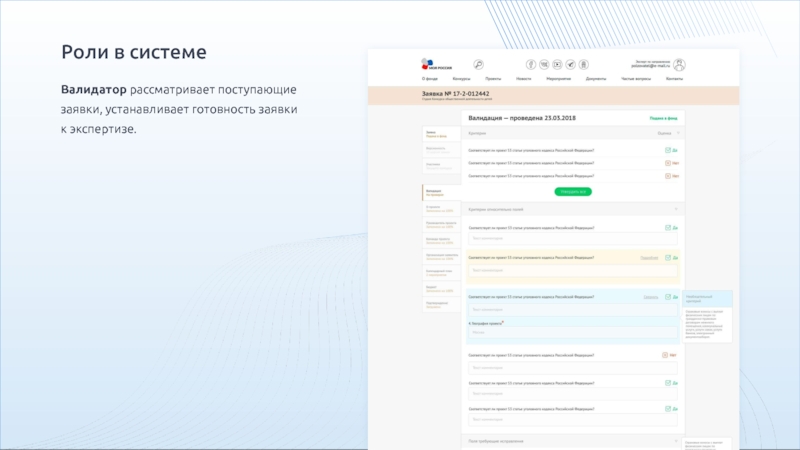Toggle the first criterion's 'Да' checkbox

click(x=668, y=150)
